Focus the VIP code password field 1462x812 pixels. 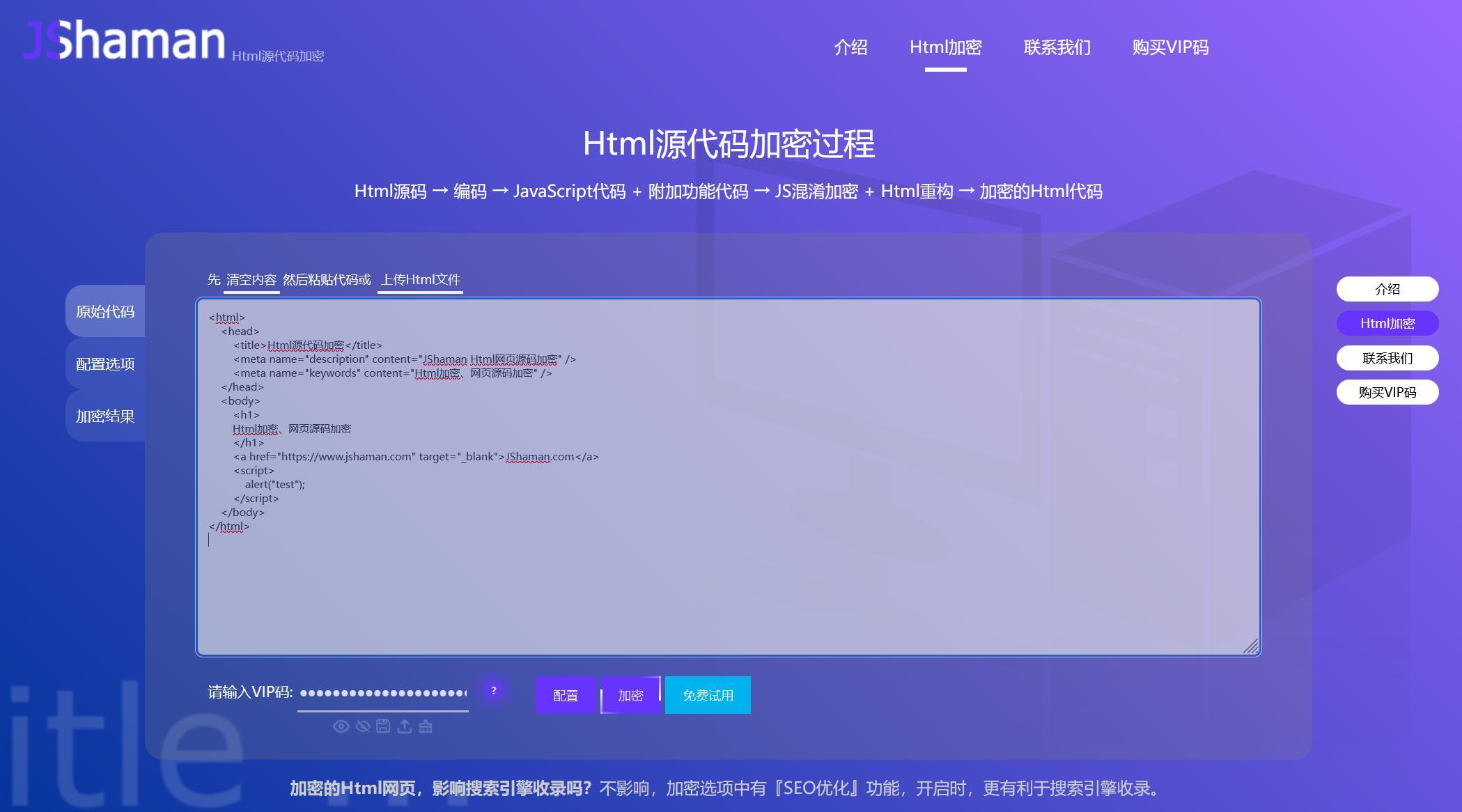point(383,693)
